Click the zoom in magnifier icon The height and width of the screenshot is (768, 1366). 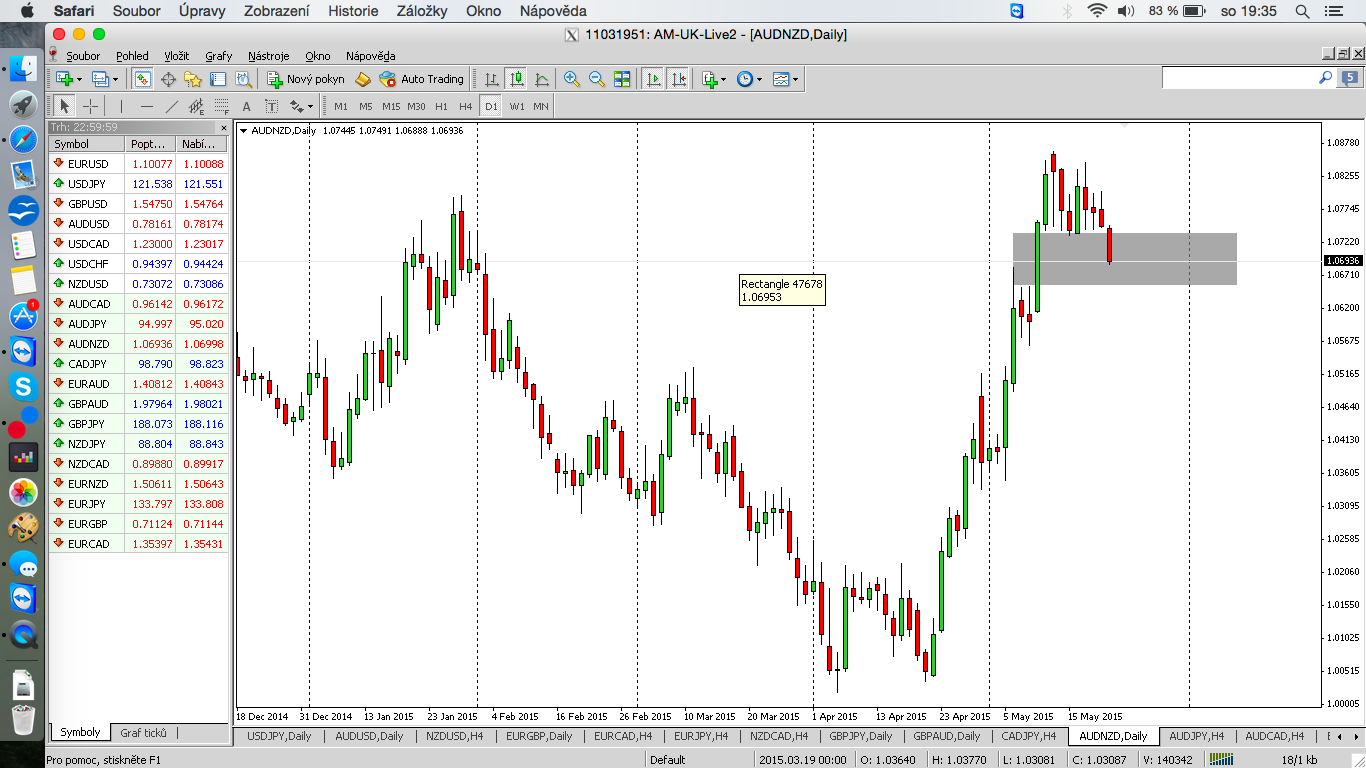(x=572, y=79)
